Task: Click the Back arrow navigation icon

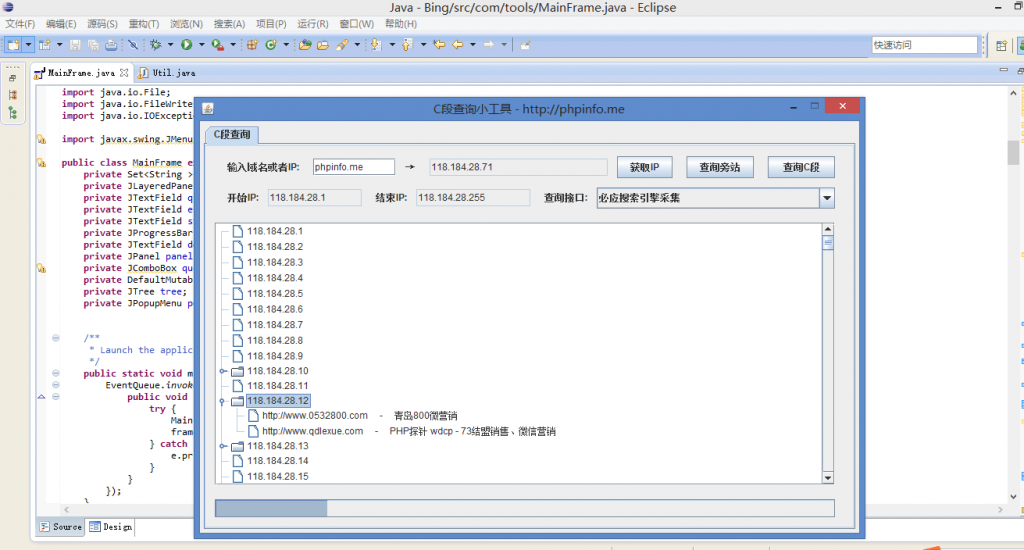Action: pos(458,45)
